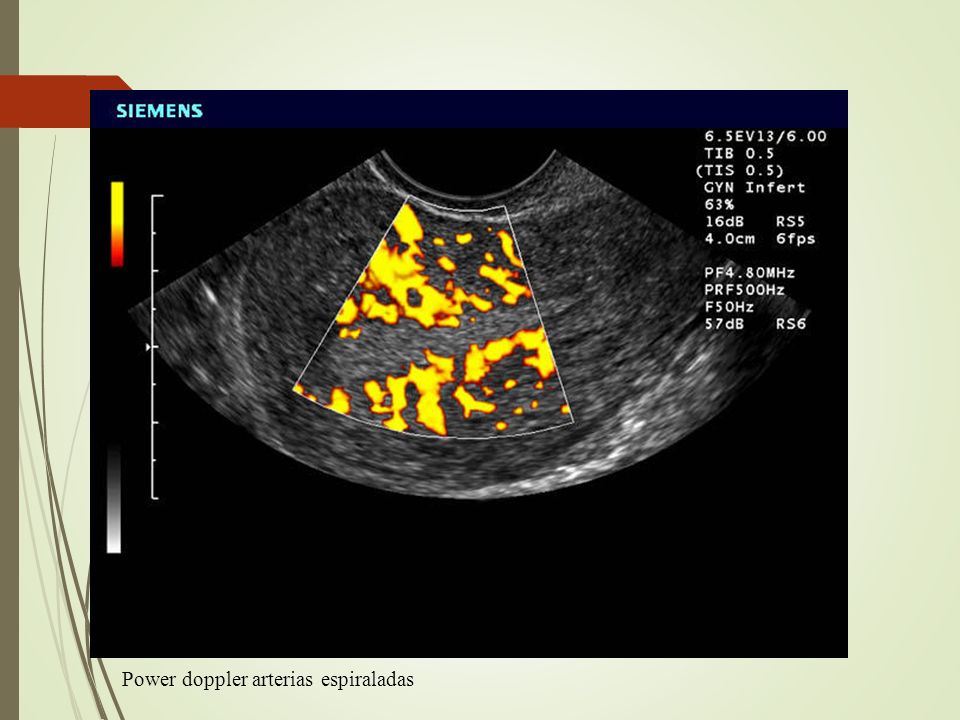Click the TIB 0.5 value
The height and width of the screenshot is (720, 960).
739,153
